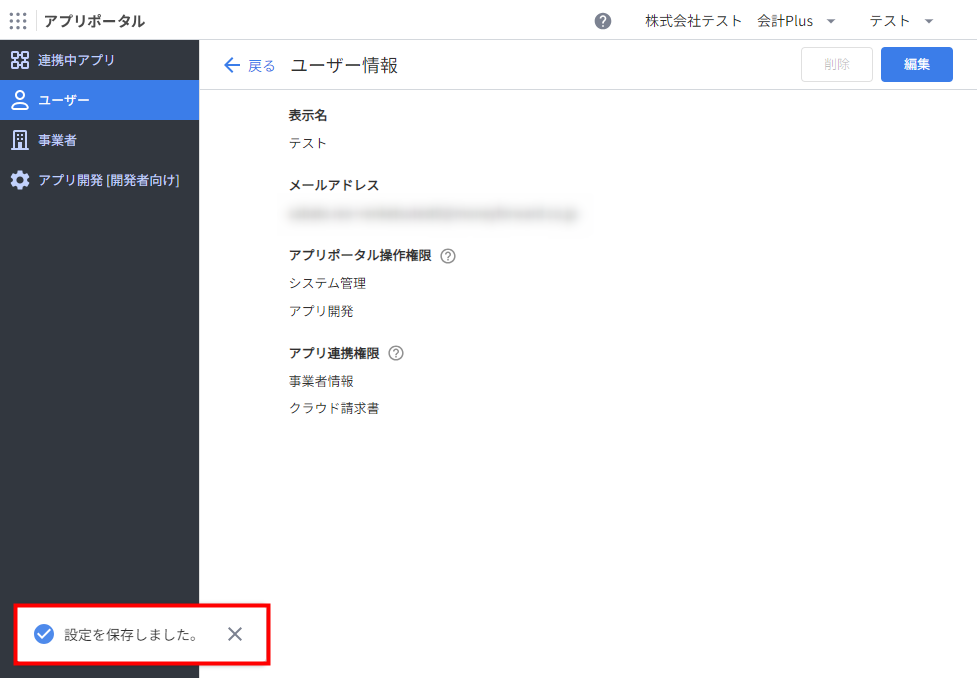The width and height of the screenshot is (977, 678).
Task: Click the クラウド請求書 permission entry
Action: (x=334, y=408)
